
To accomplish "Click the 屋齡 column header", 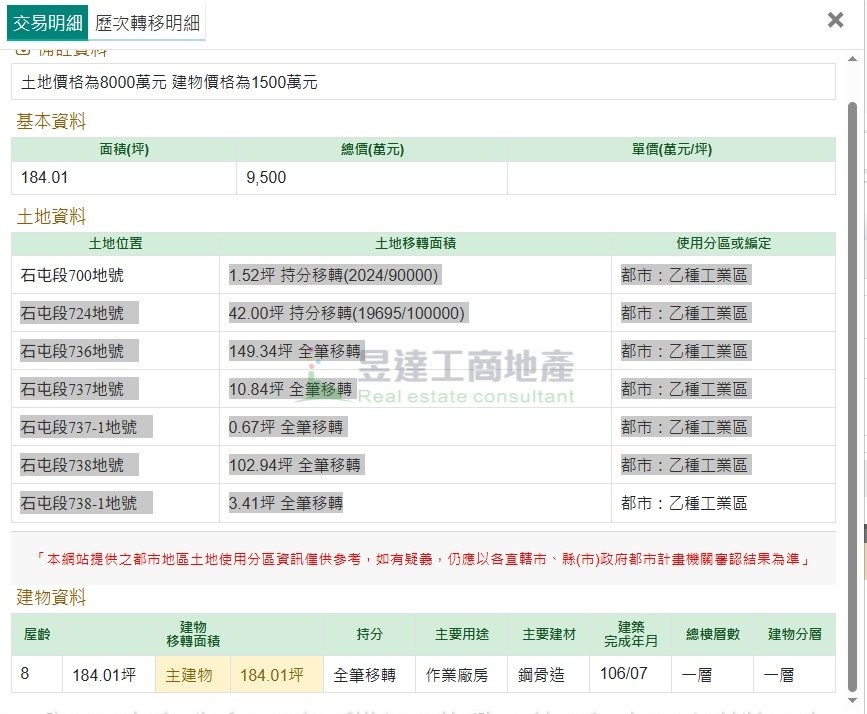I will point(37,634).
